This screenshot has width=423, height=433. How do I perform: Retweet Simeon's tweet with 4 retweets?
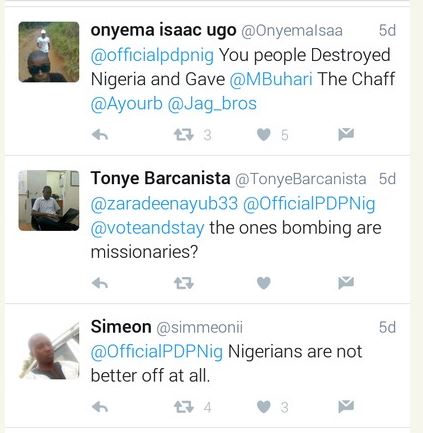tap(184, 407)
